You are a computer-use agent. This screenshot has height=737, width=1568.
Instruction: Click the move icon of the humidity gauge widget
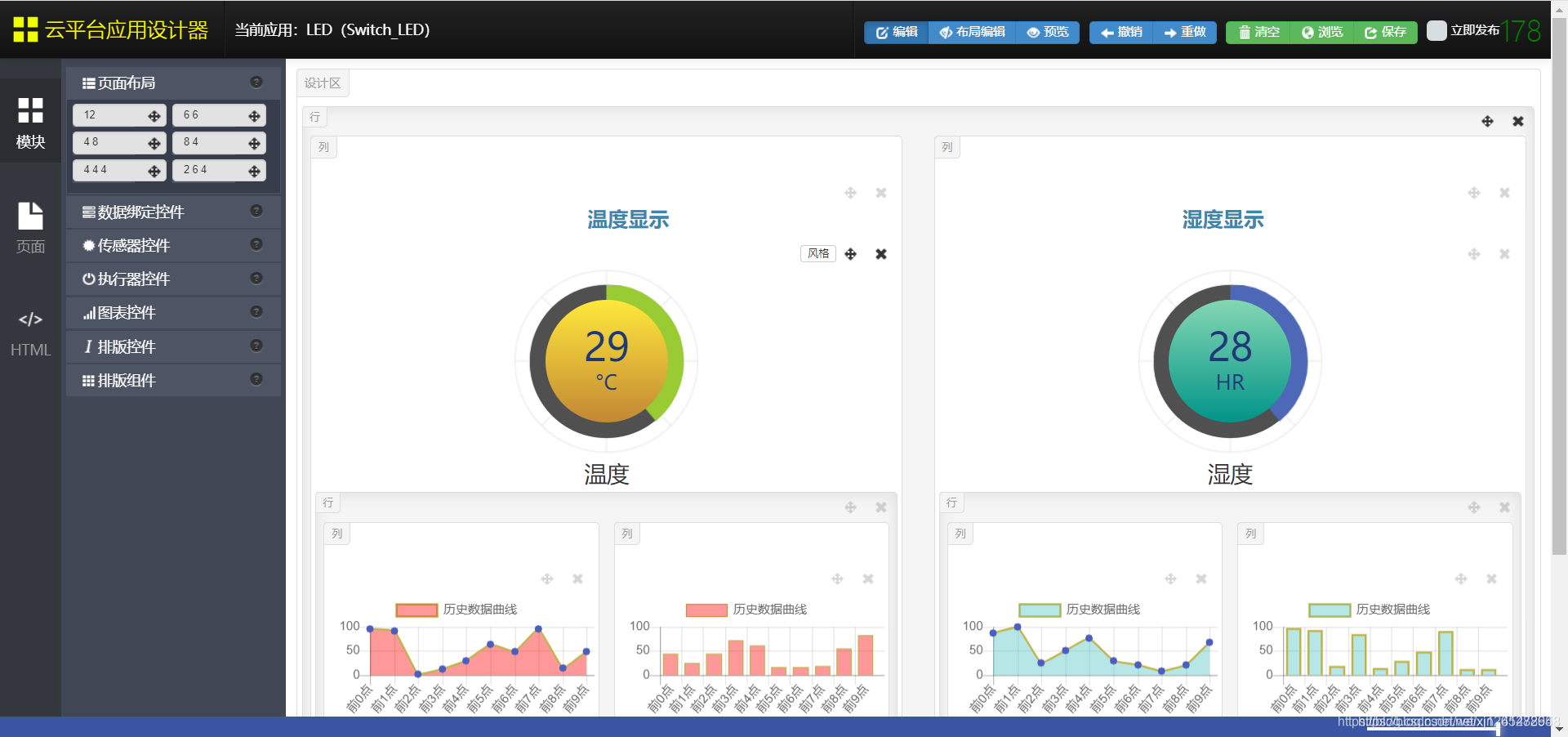click(1474, 254)
